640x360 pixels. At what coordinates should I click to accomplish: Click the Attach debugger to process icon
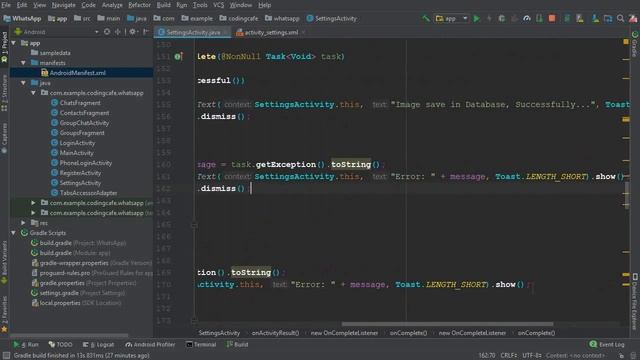539,18
